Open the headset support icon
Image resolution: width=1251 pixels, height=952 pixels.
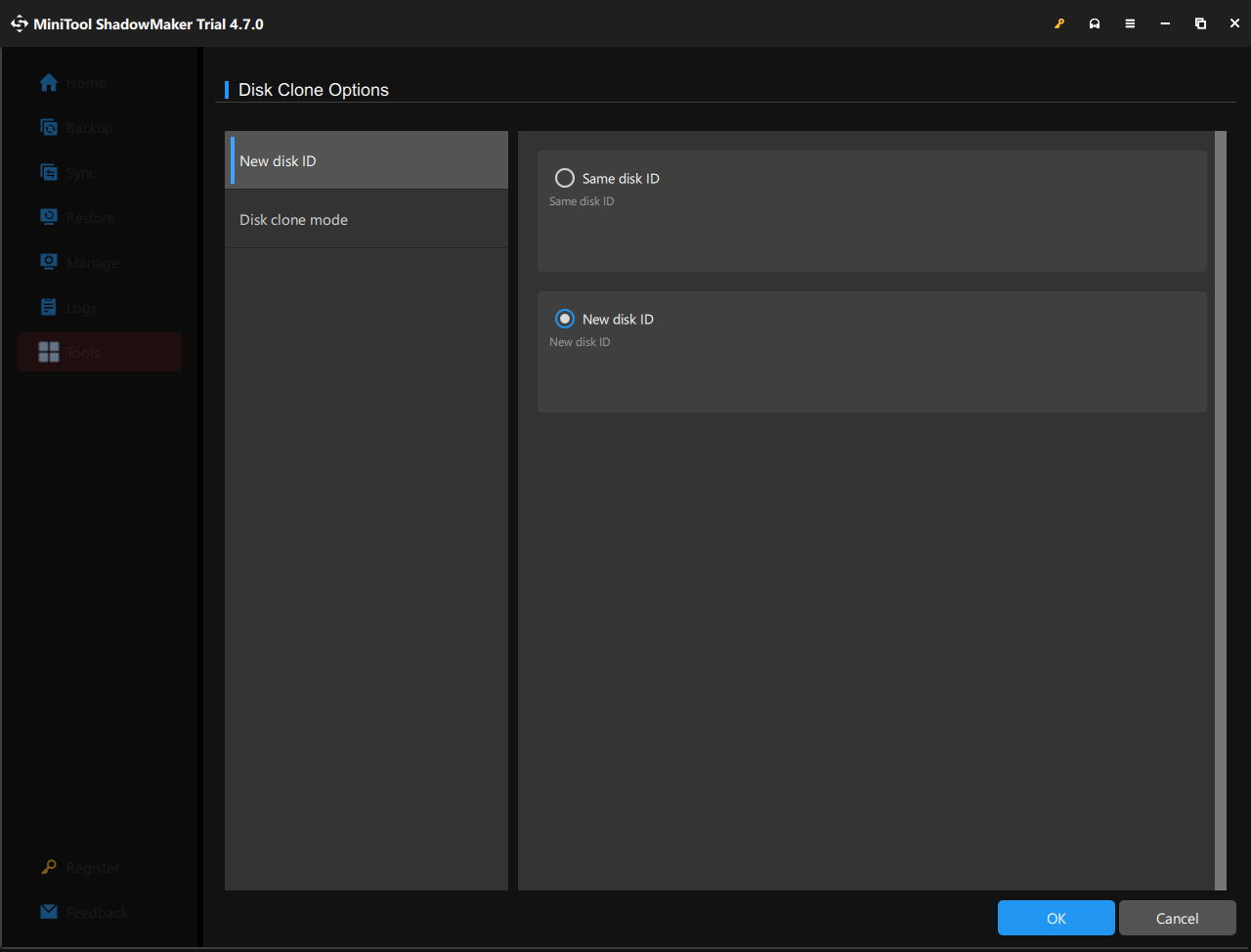click(x=1095, y=23)
